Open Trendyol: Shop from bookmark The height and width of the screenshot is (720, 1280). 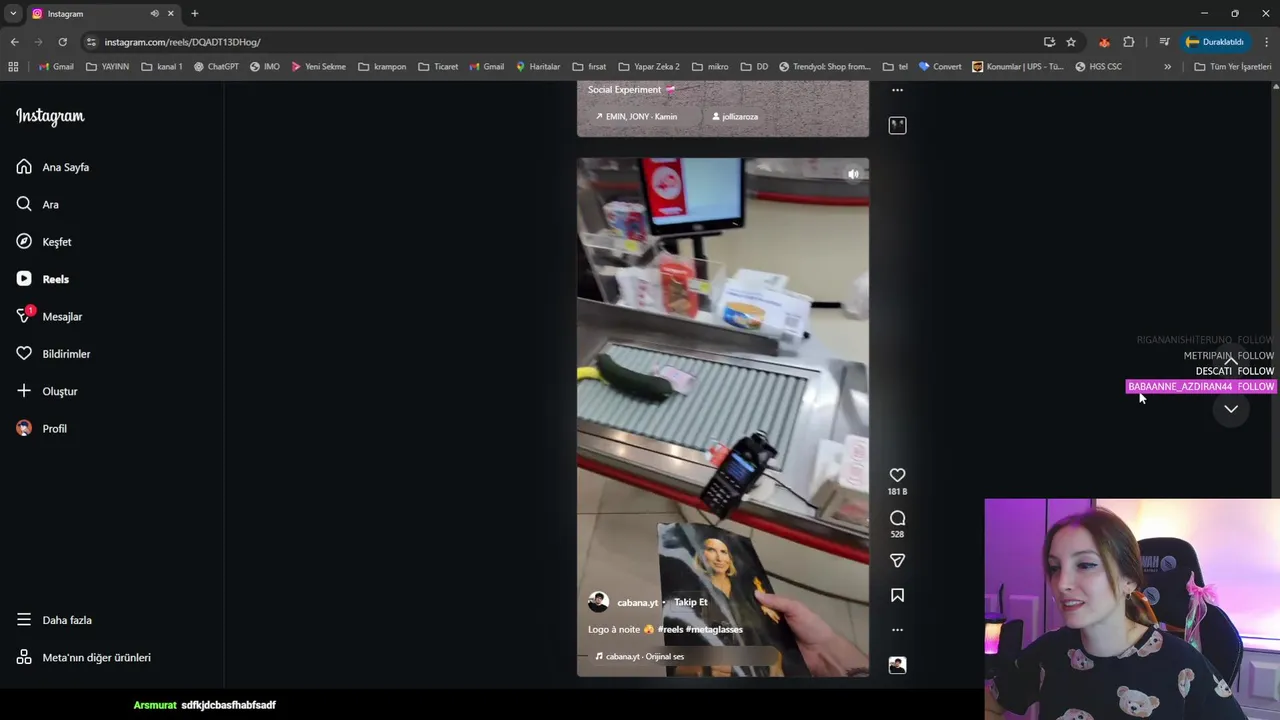coord(825,67)
